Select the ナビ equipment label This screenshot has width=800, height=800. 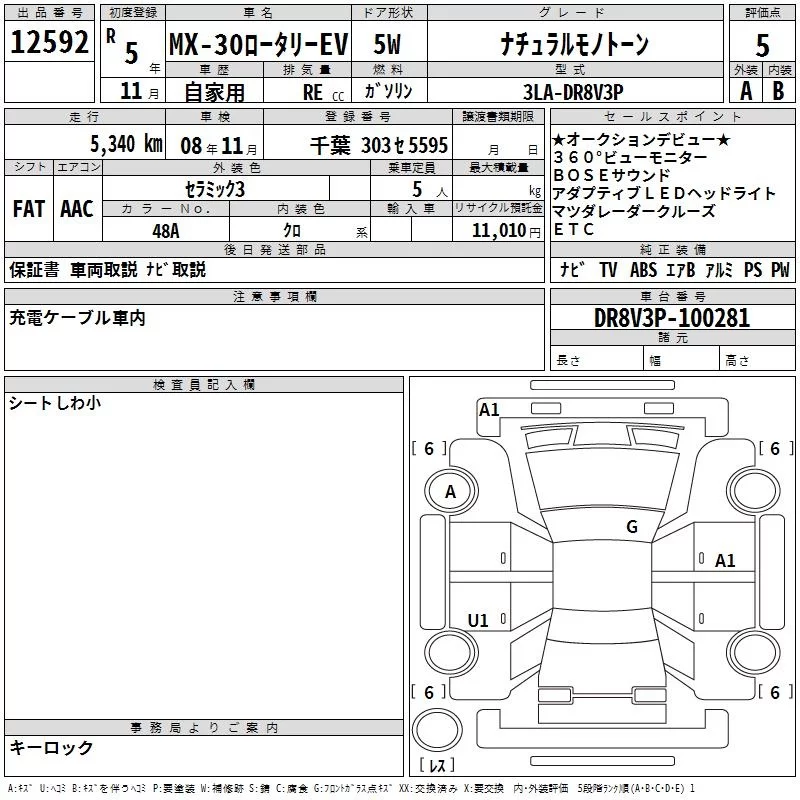[572, 270]
